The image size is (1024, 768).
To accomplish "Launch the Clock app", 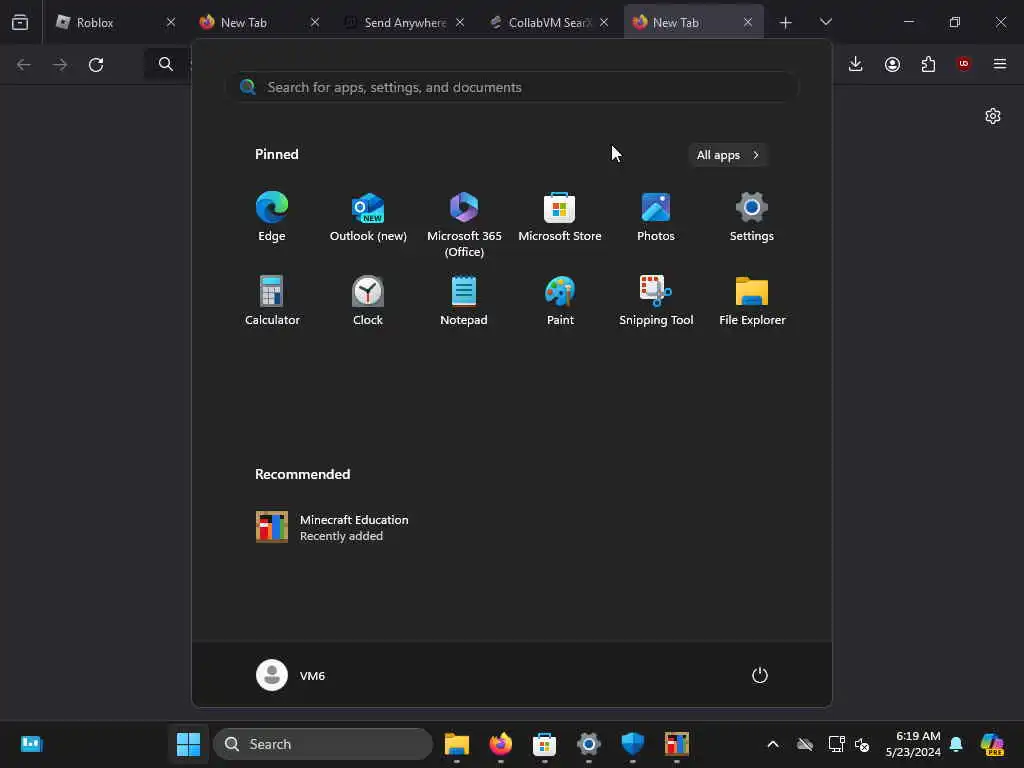I will click(368, 301).
